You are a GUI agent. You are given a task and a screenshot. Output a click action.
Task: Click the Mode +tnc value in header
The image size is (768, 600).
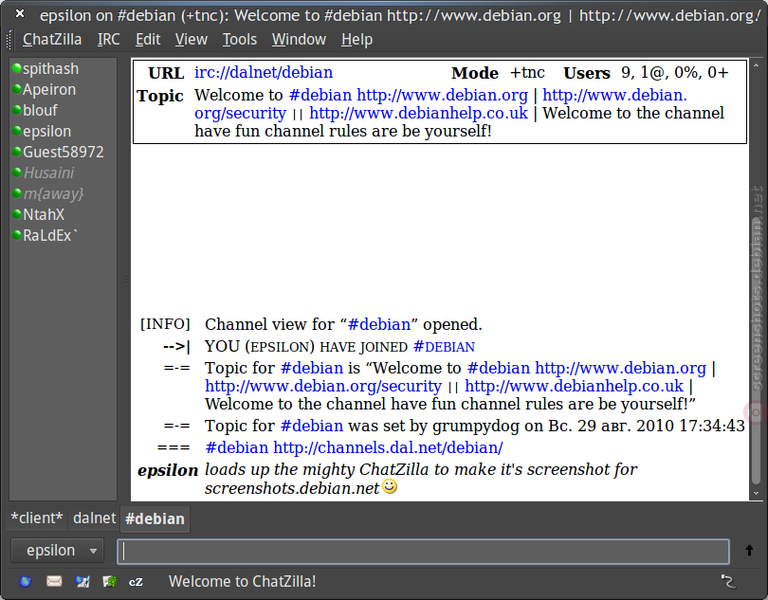coord(527,72)
